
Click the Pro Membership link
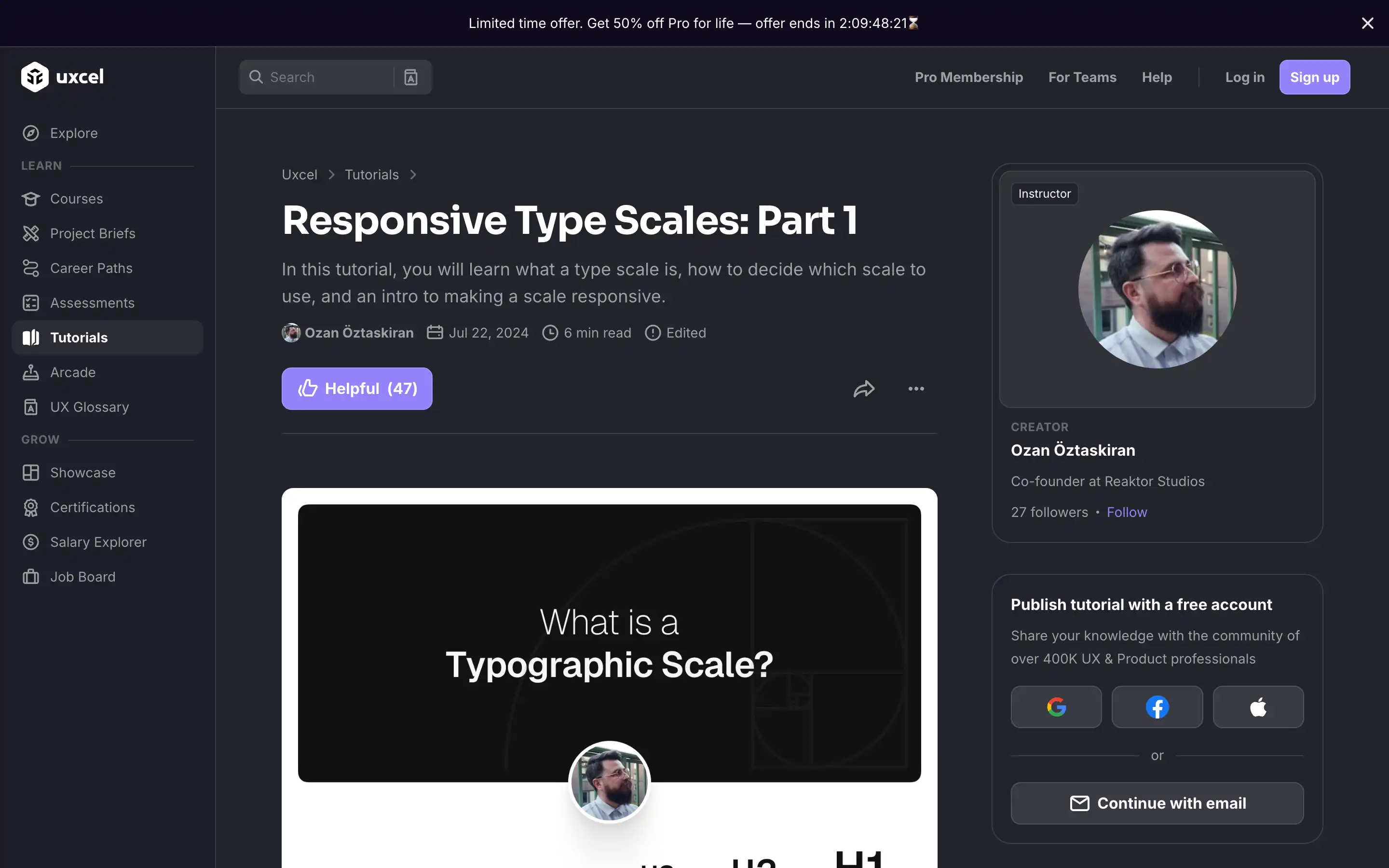(x=969, y=77)
